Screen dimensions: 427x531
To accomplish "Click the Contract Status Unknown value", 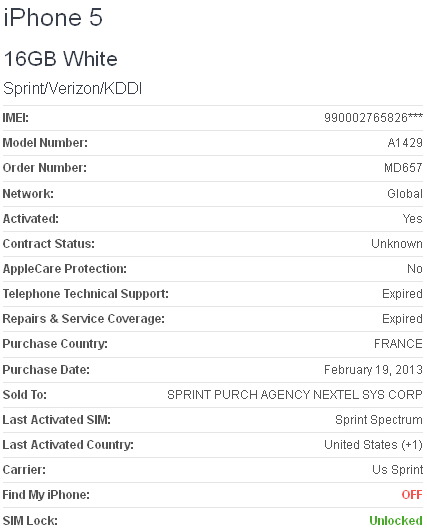I will click(397, 244).
